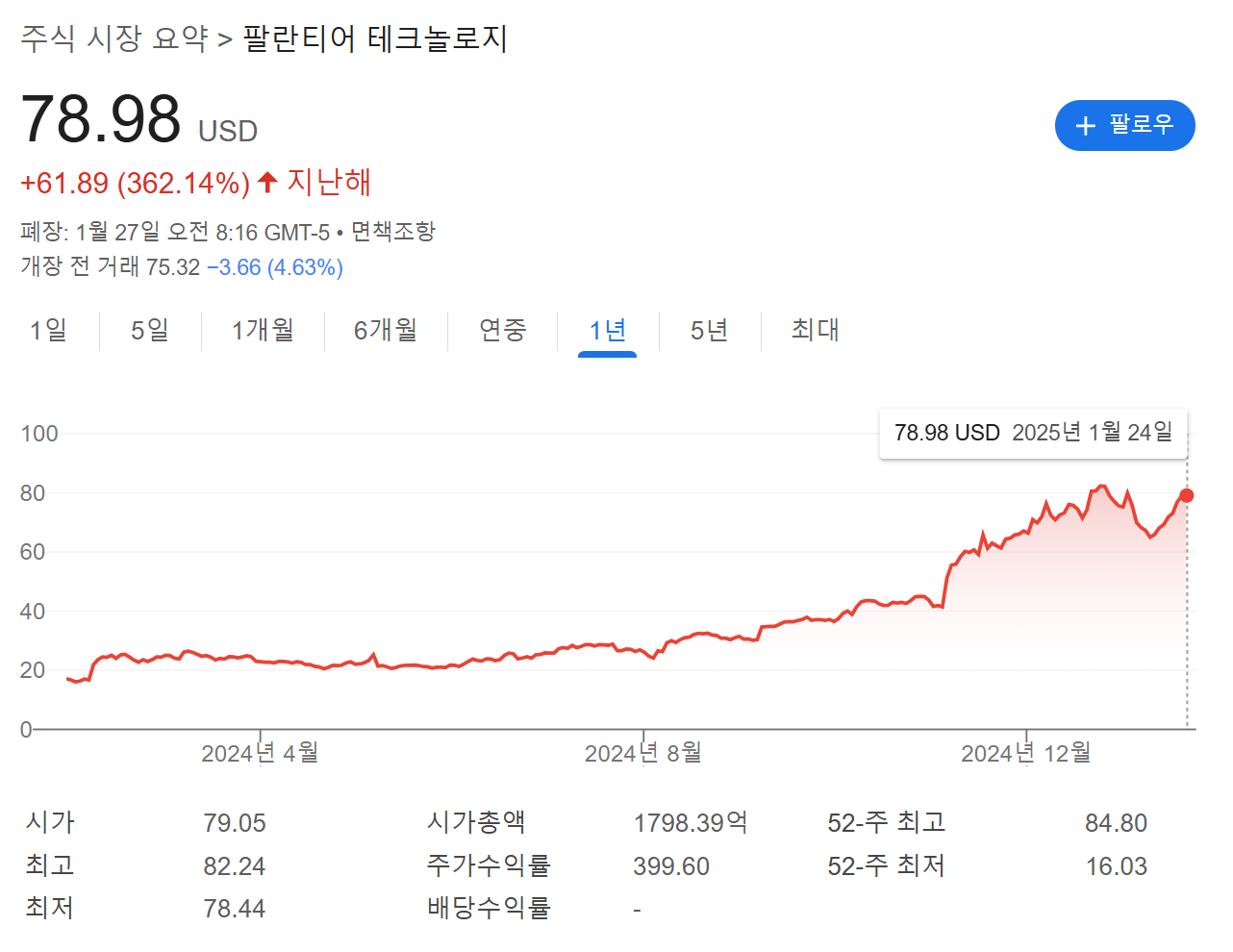
Task: Click the 2024년 4월 axis label
Action: click(x=260, y=753)
